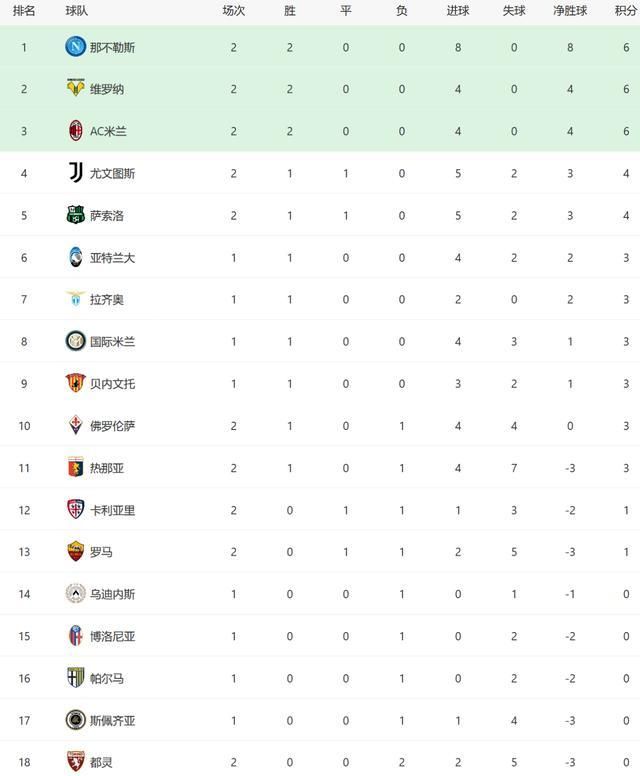The width and height of the screenshot is (640, 776).
Task: Click the 排名 column header
Action: pos(24,10)
